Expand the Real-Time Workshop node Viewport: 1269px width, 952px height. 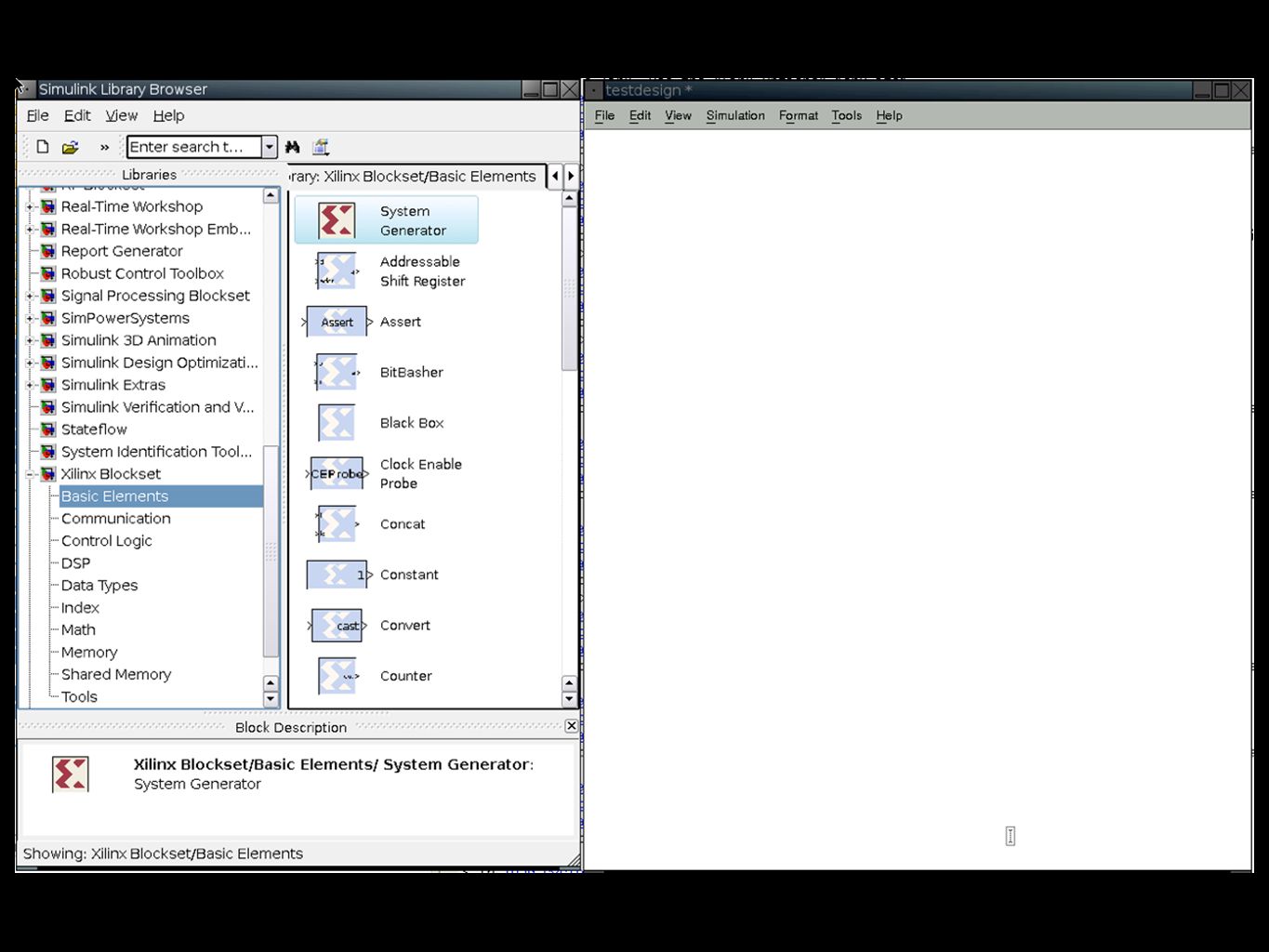pyautogui.click(x=30, y=206)
